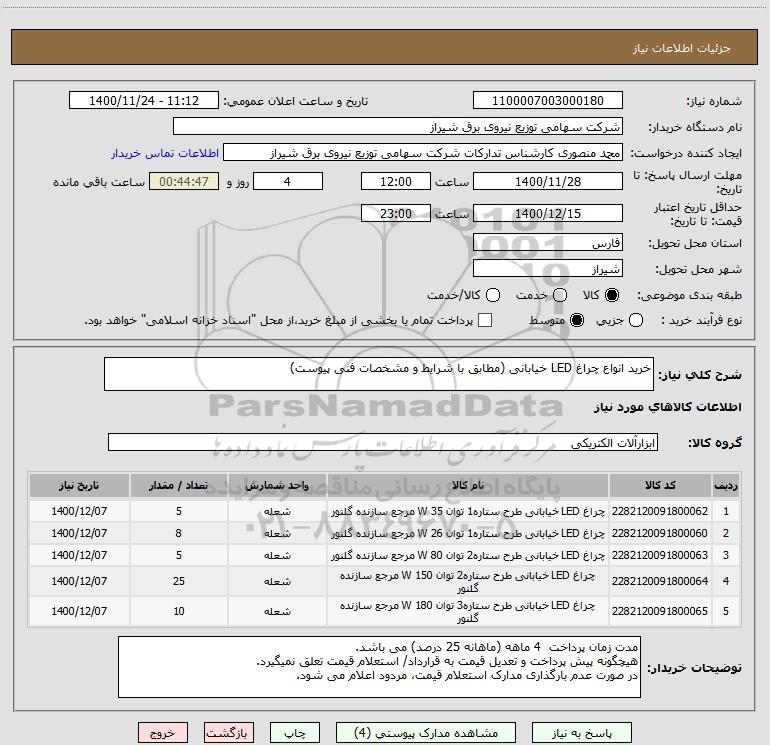Choose the جزیی purchase process option
Screen dimensions: 770x745
click(x=636, y=320)
